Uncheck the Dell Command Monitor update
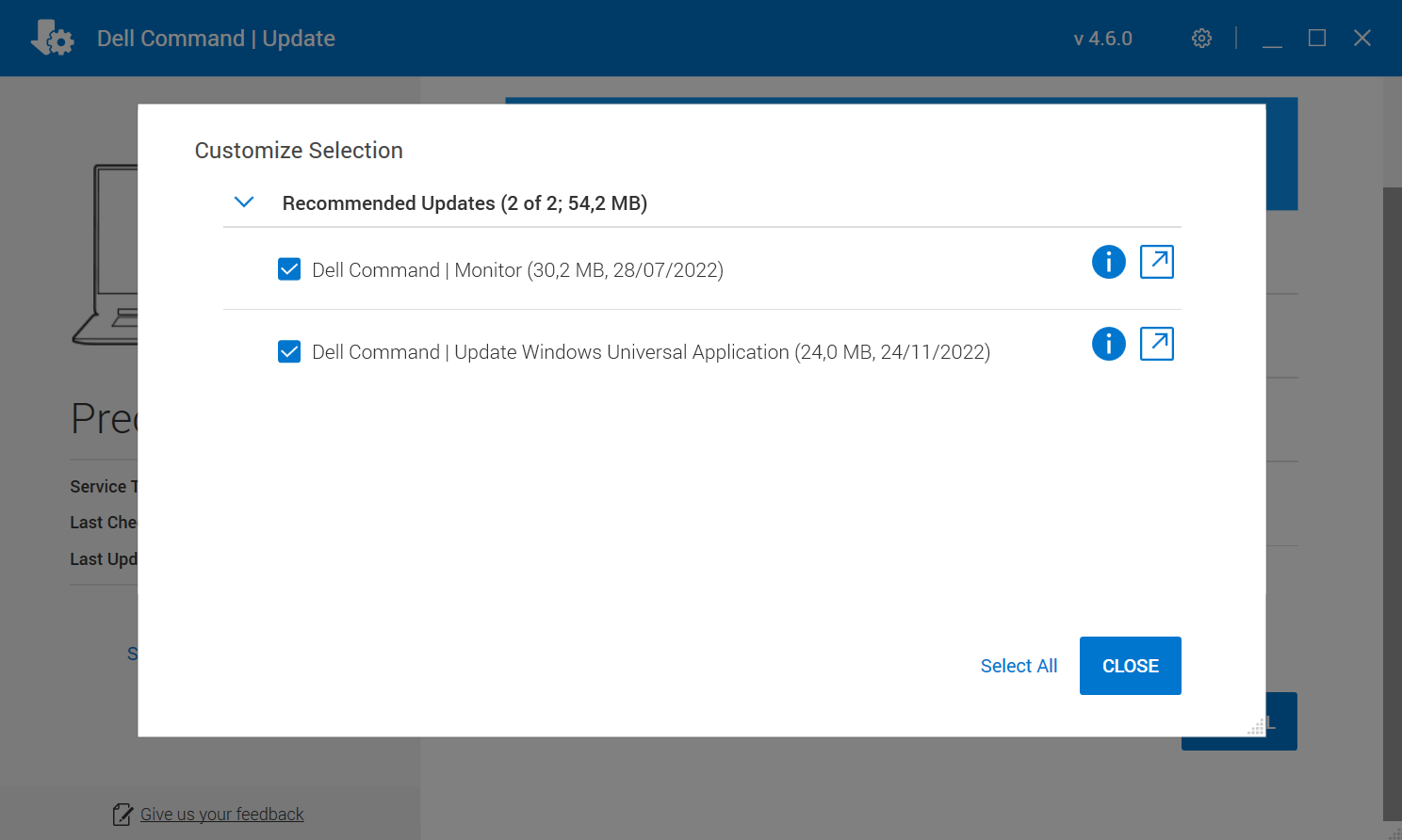1402x840 pixels. [x=289, y=269]
